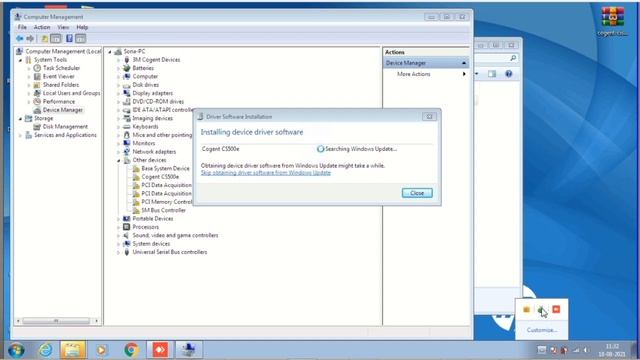This screenshot has width=640, height=360.
Task: Expand the 3M Cogent Devices category
Action: pos(118,60)
